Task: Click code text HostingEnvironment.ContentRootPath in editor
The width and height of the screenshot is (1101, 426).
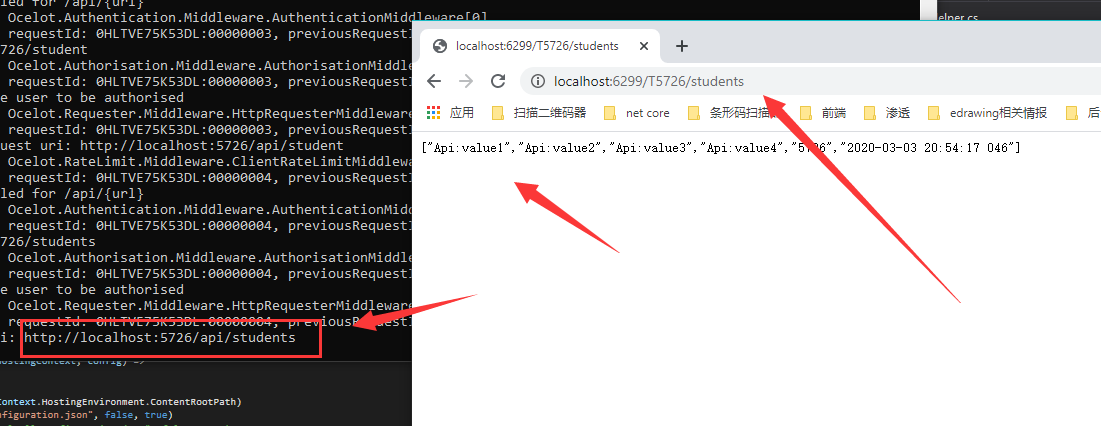Action: click(x=140, y=402)
